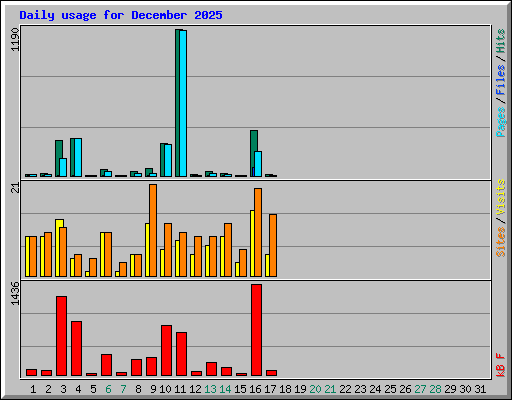This screenshot has height=400, width=512.
Task: Click the orange visits bar for day 14
Action: (228, 250)
